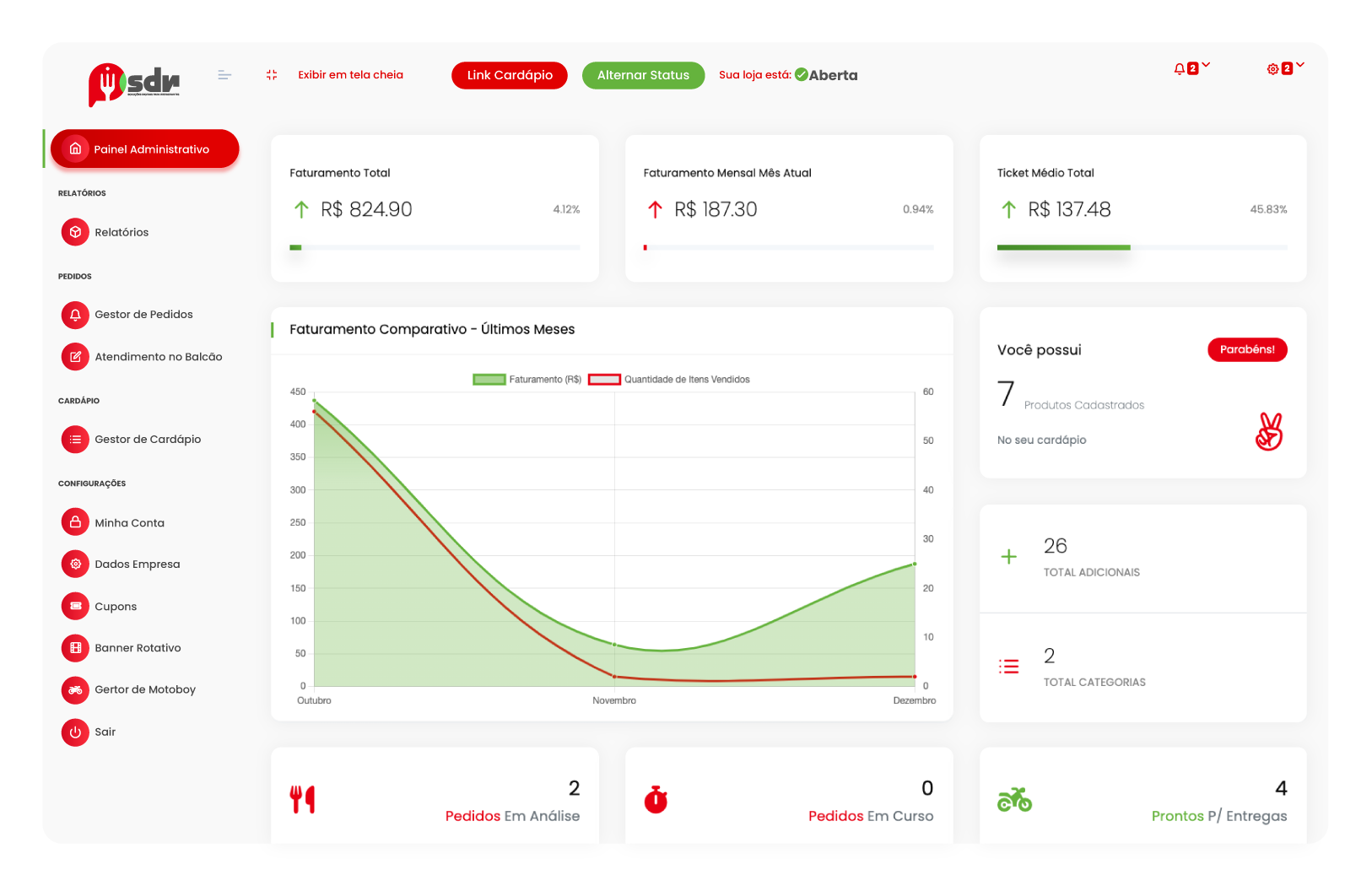Click Prontos P/ Entregas label
The height and width of the screenshot is (886, 1372).
pos(1219,816)
